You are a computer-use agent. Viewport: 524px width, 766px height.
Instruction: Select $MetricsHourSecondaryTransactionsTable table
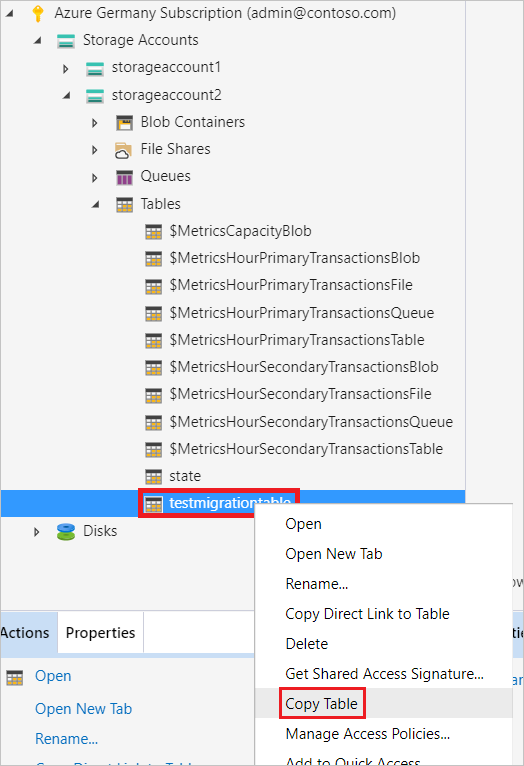[x=306, y=448]
